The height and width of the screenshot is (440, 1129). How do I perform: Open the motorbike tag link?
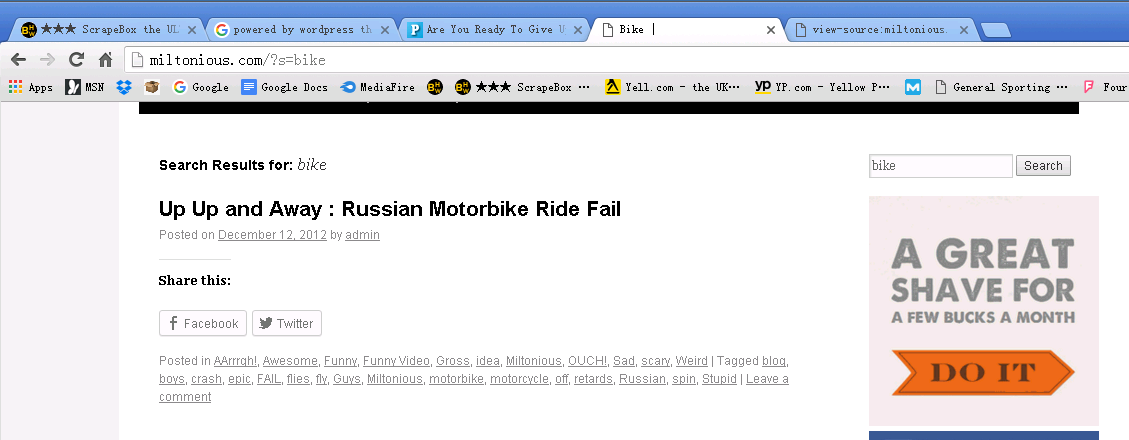click(457, 379)
